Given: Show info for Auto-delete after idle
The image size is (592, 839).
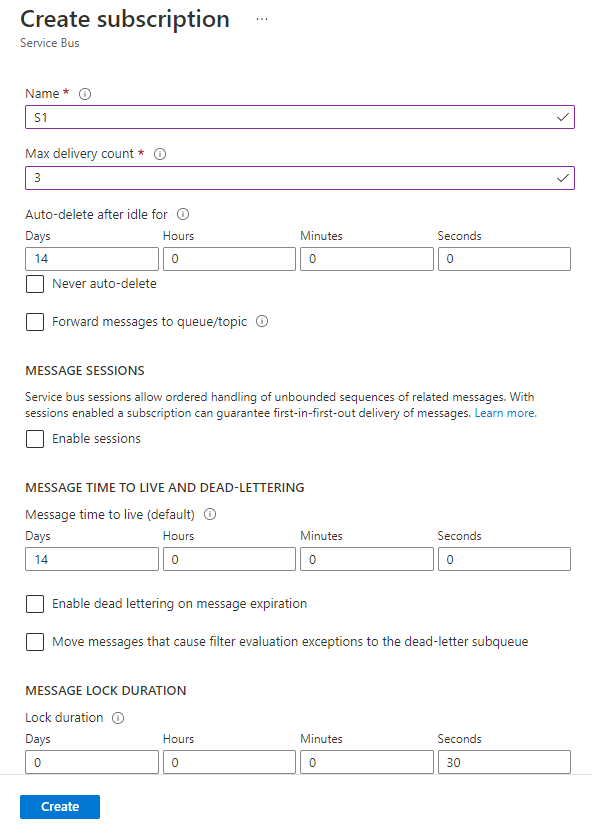Looking at the screenshot, I should pyautogui.click(x=183, y=215).
